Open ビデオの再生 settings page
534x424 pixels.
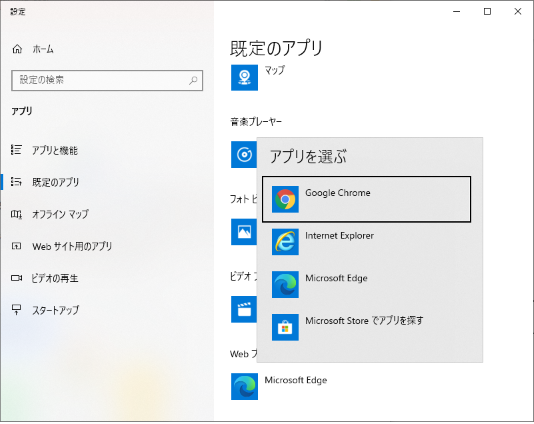45,278
